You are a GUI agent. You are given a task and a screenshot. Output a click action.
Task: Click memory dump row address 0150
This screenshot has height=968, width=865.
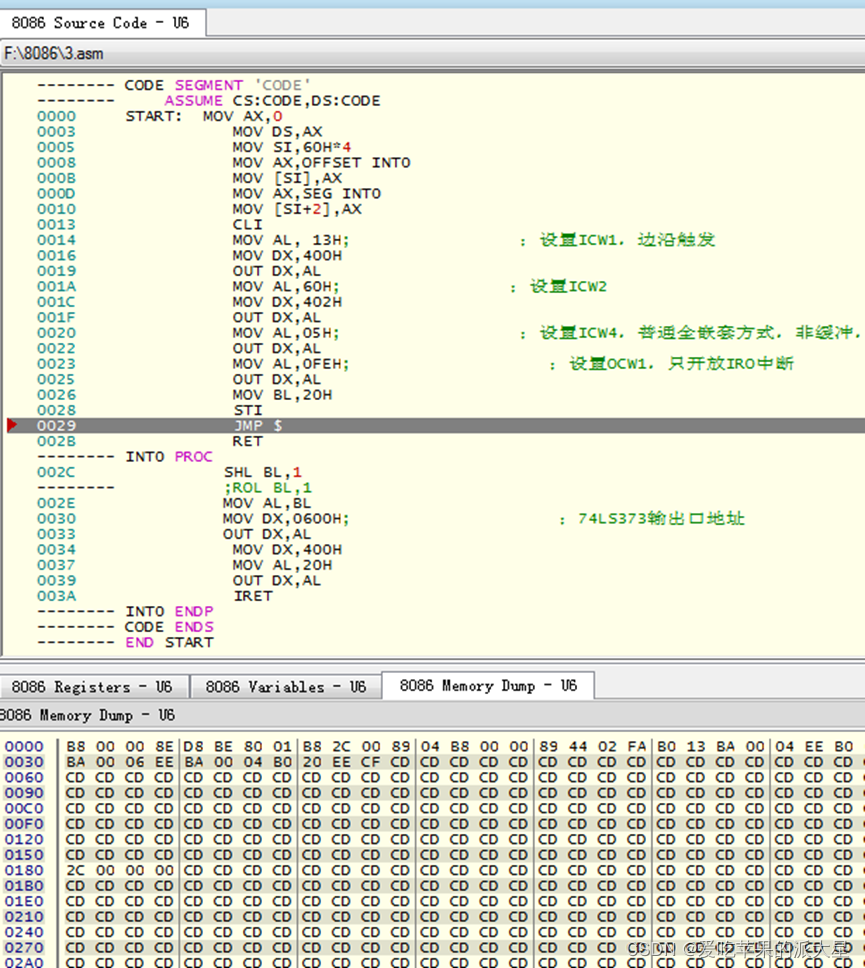pyautogui.click(x=24, y=854)
